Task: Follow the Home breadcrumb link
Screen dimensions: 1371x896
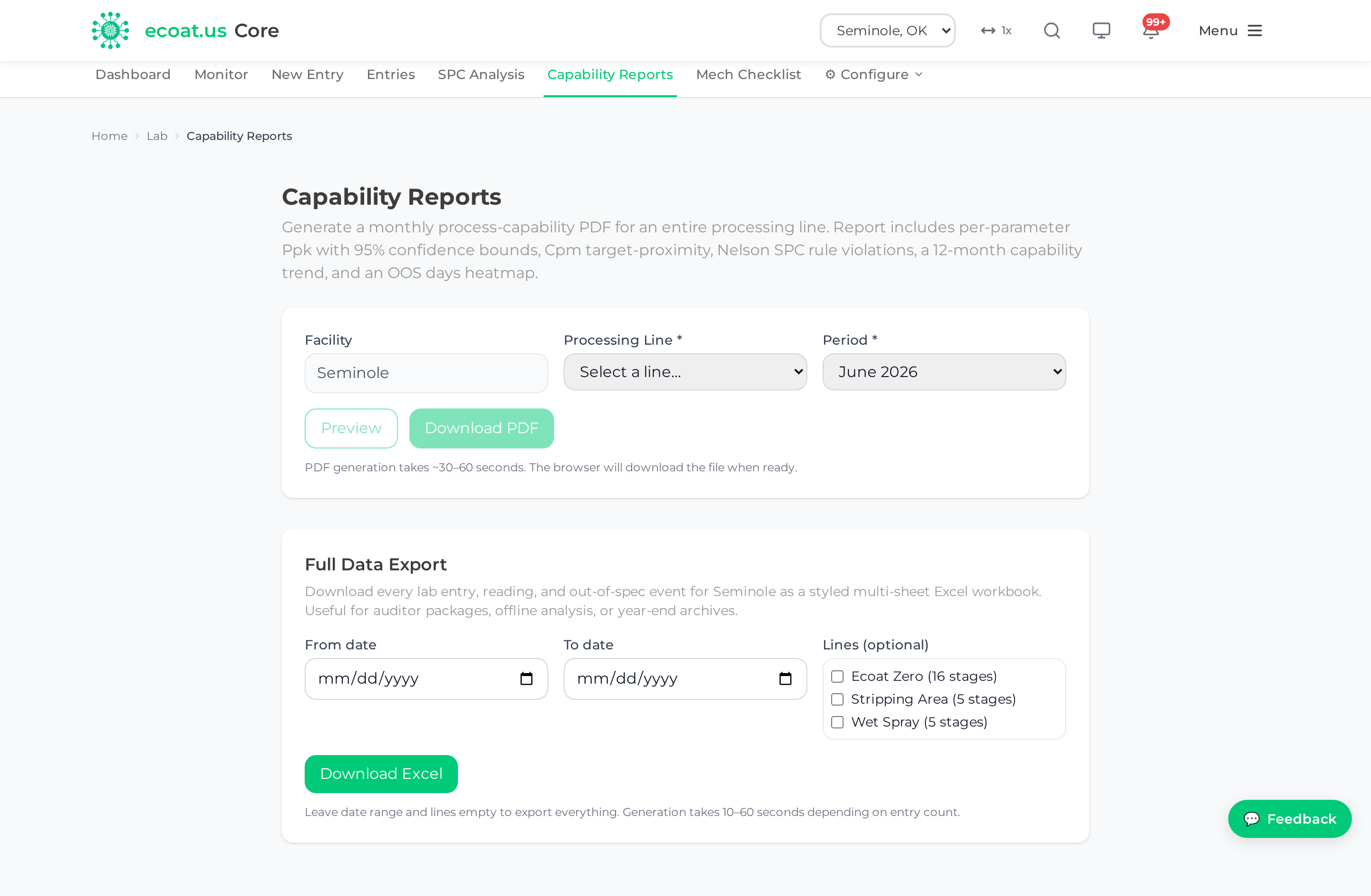Action: (109, 136)
